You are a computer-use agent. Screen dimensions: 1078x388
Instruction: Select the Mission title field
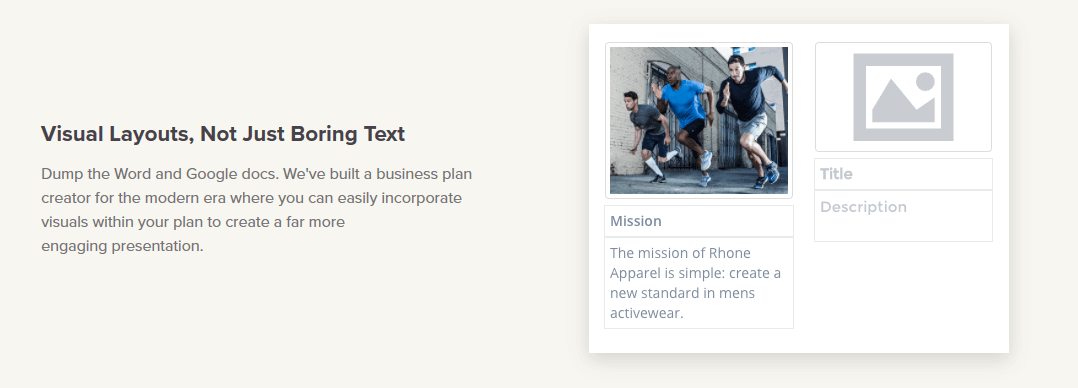pyautogui.click(x=698, y=221)
